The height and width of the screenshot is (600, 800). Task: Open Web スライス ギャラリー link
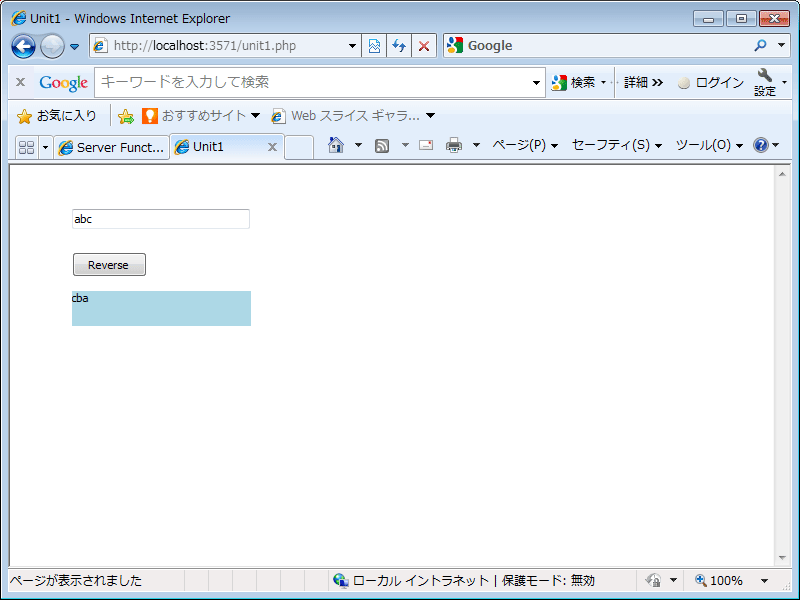click(x=353, y=116)
